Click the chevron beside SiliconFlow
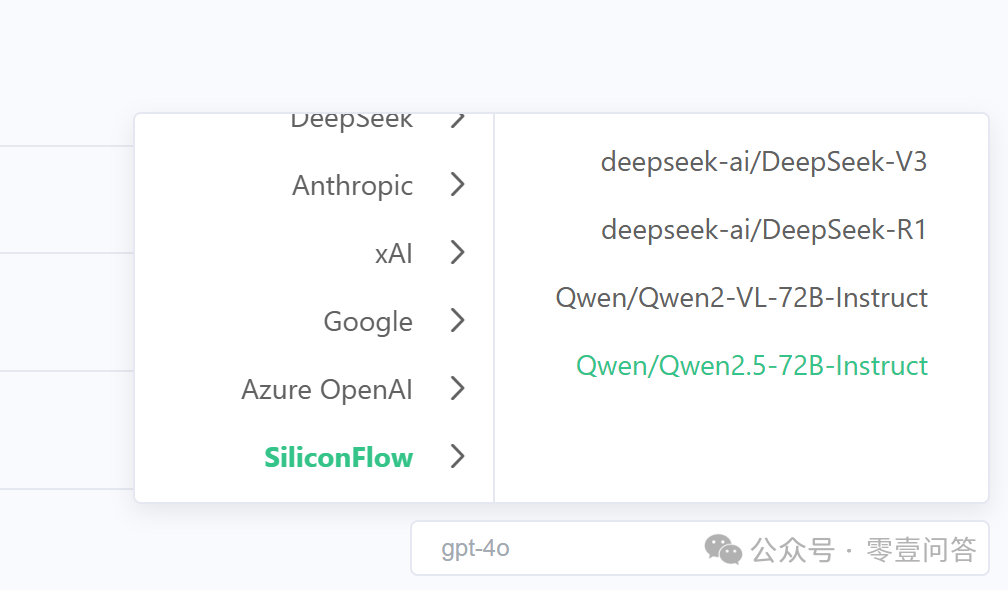This screenshot has width=1008, height=590. click(x=457, y=457)
